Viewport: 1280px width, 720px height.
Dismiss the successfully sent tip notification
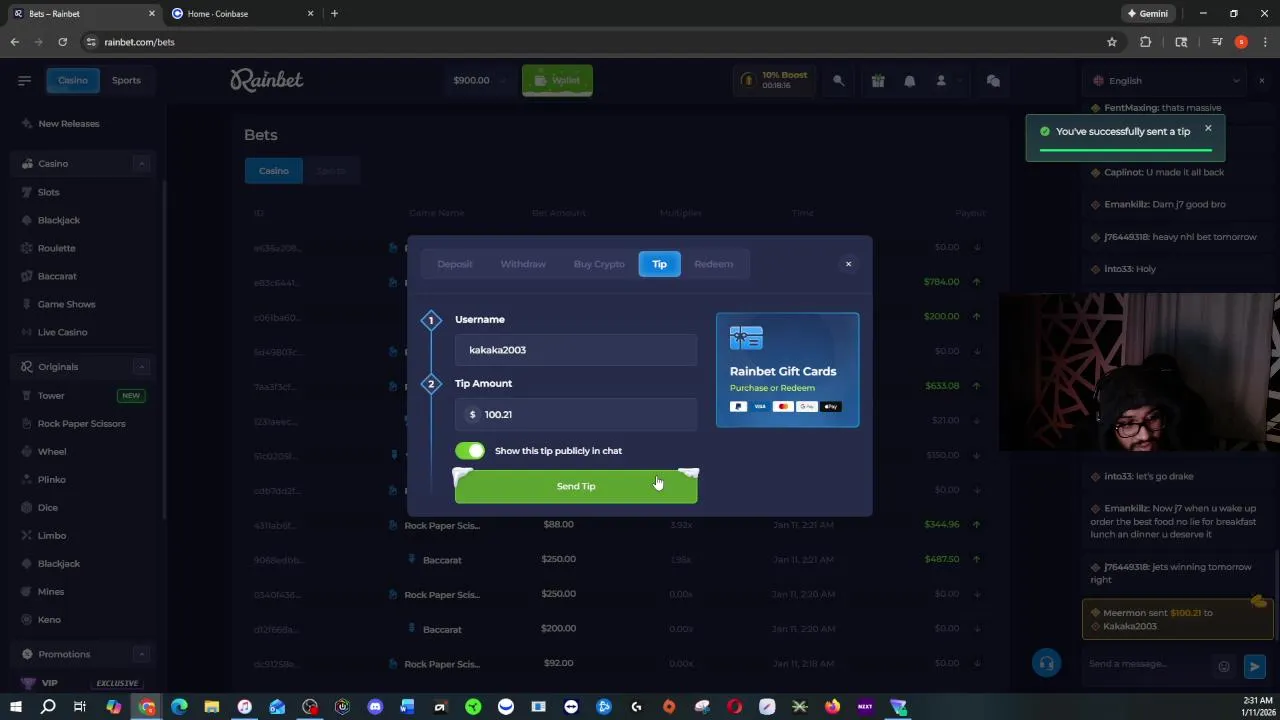pos(1208,128)
